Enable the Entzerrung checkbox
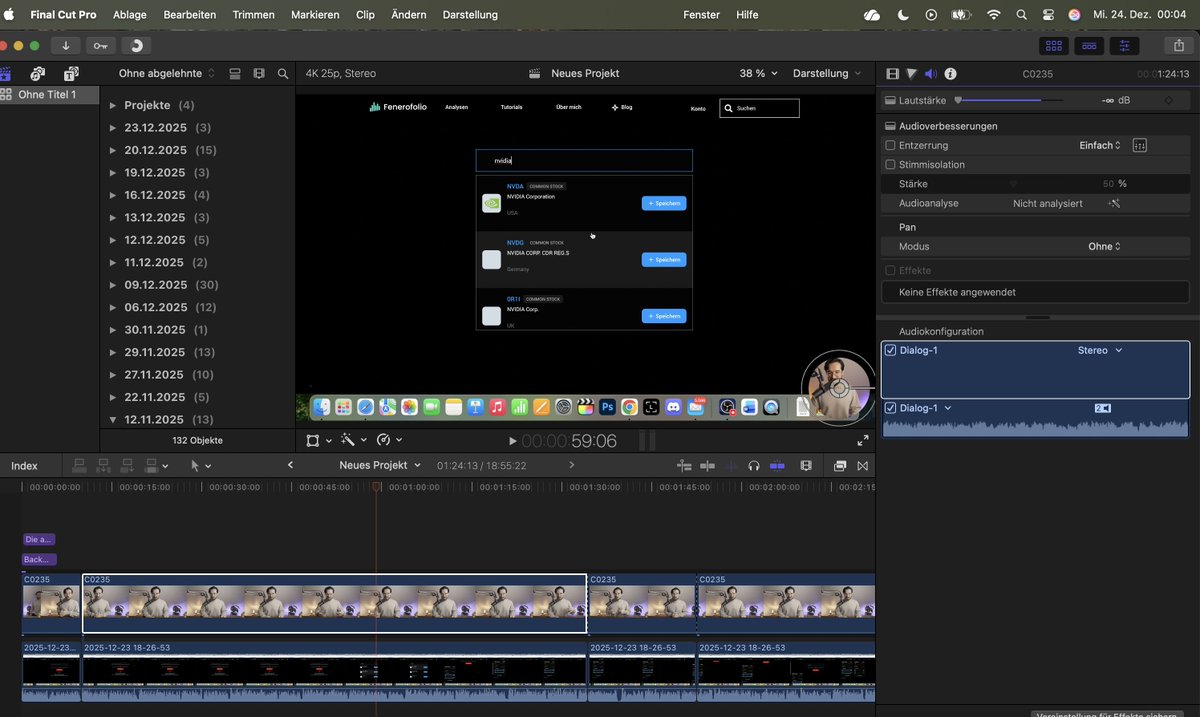Image resolution: width=1200 pixels, height=717 pixels. pos(891,145)
